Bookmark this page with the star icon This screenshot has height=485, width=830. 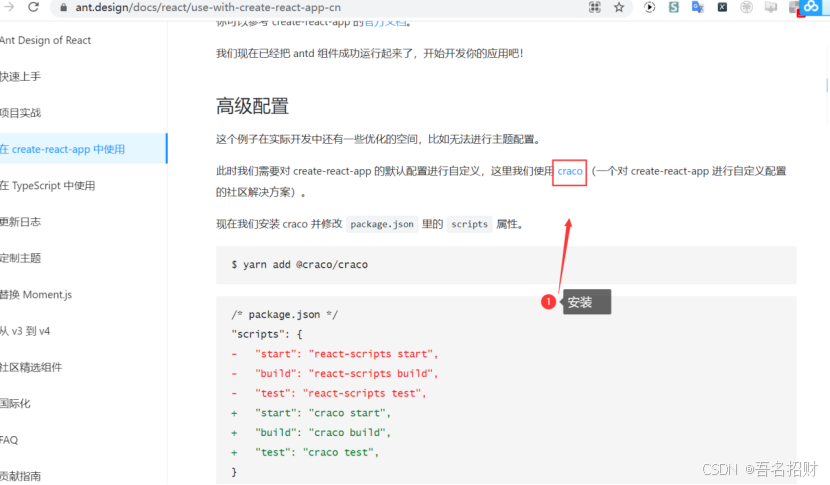tap(619, 7)
